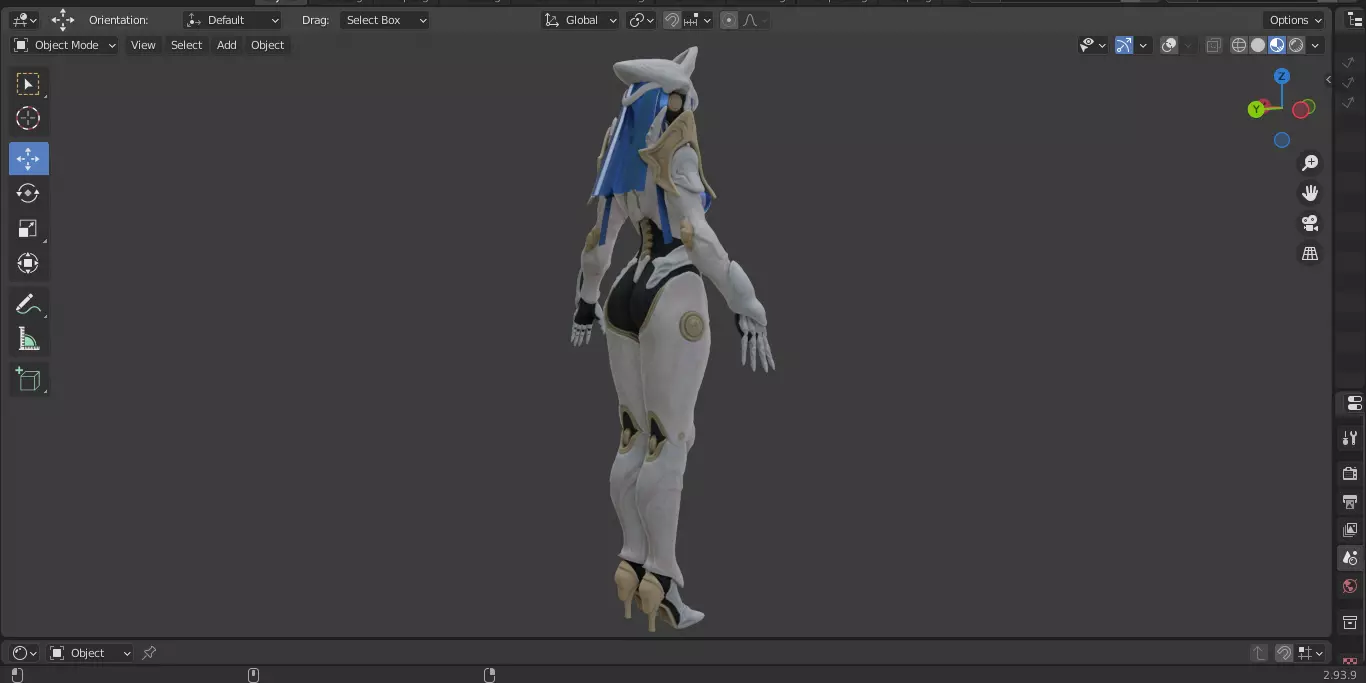The height and width of the screenshot is (683, 1366).
Task: Click the pin icon in bottom header
Action: (149, 653)
